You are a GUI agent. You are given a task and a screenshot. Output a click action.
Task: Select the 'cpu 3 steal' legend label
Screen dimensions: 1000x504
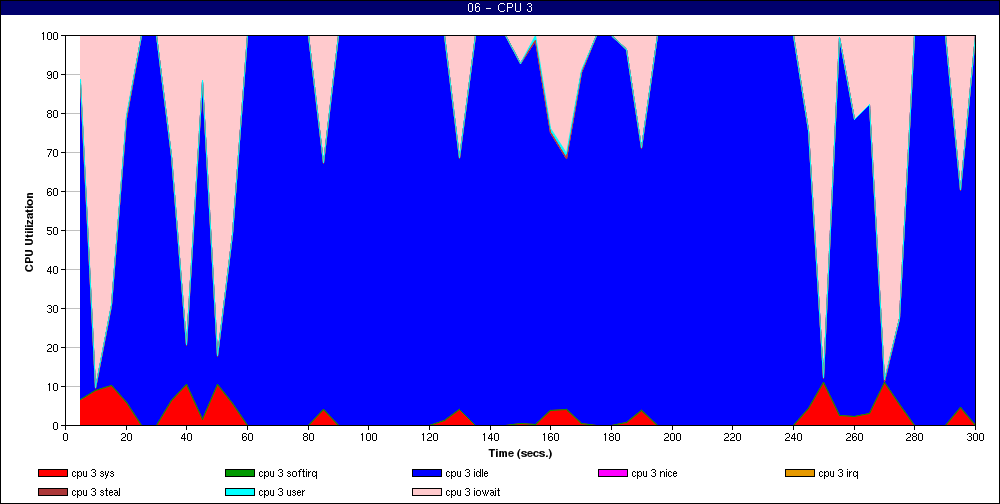coord(96,493)
